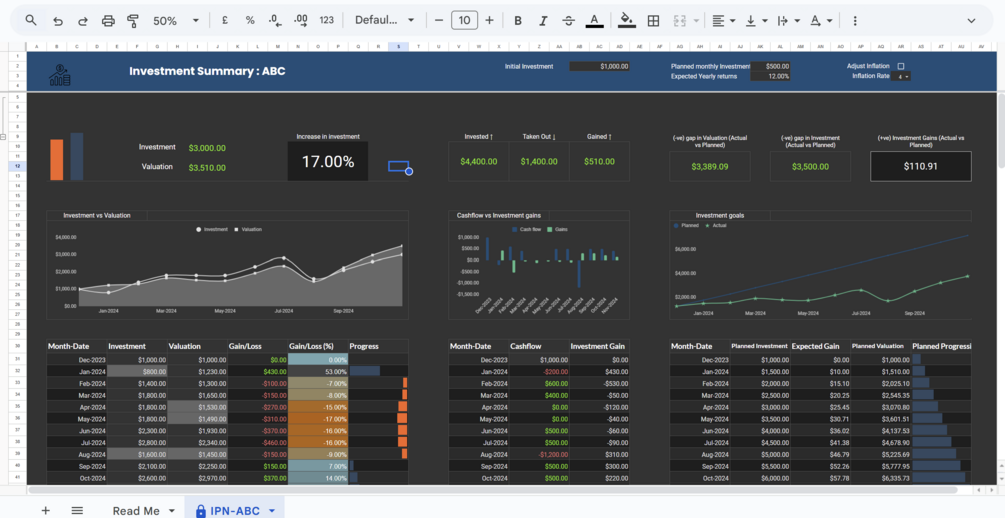Apply strikethrough formatting
The image size is (1005, 518).
point(569,21)
